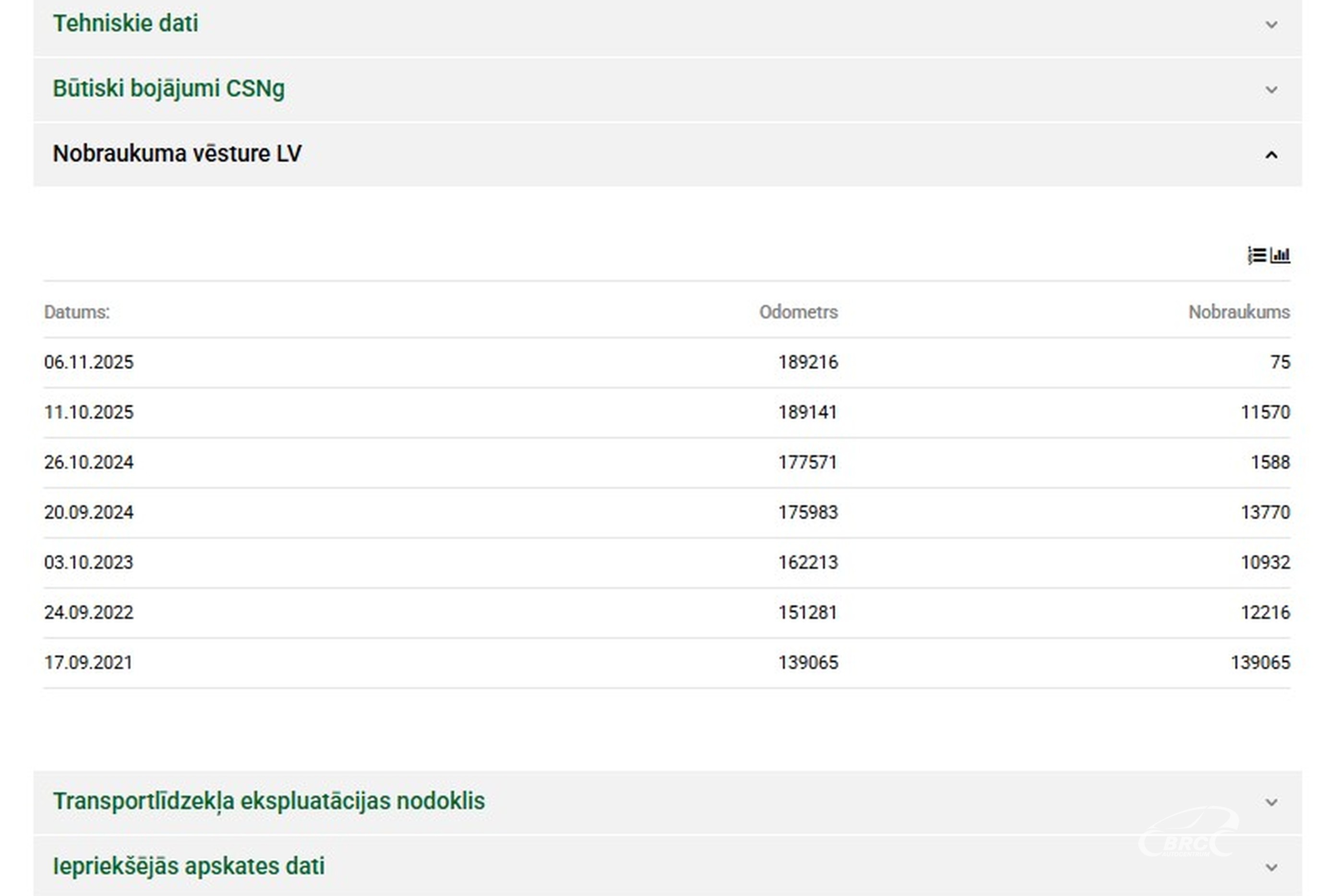Open Būtiski bojājumi CSNg section heading

(x=168, y=89)
